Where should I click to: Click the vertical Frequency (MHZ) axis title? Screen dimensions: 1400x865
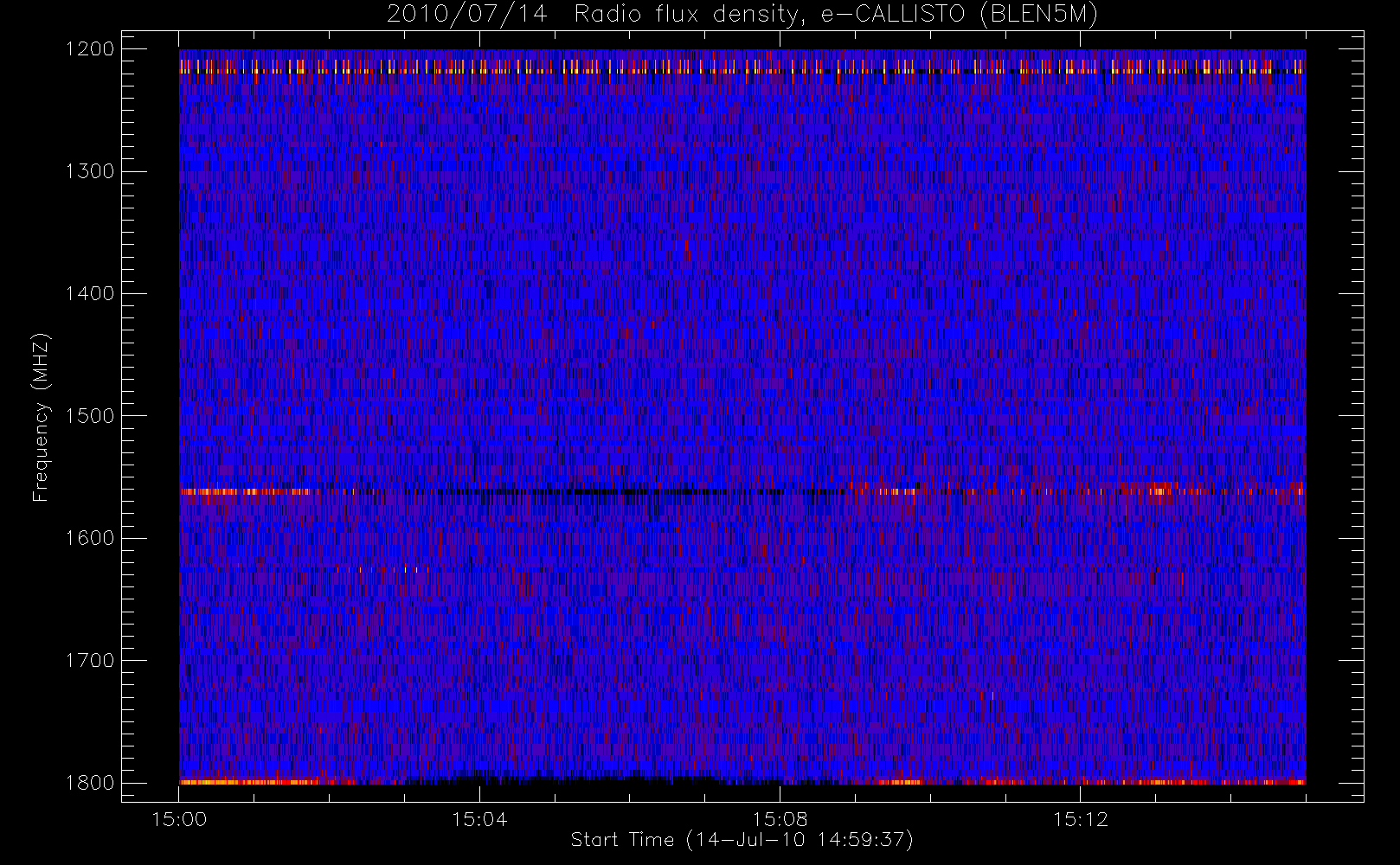(x=40, y=417)
